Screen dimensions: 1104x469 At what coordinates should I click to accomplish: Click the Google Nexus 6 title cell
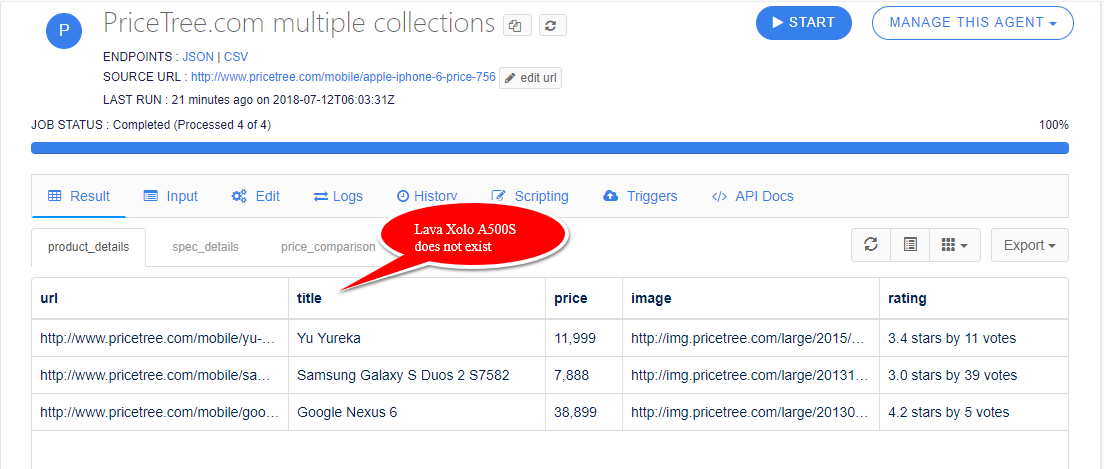(x=417, y=412)
